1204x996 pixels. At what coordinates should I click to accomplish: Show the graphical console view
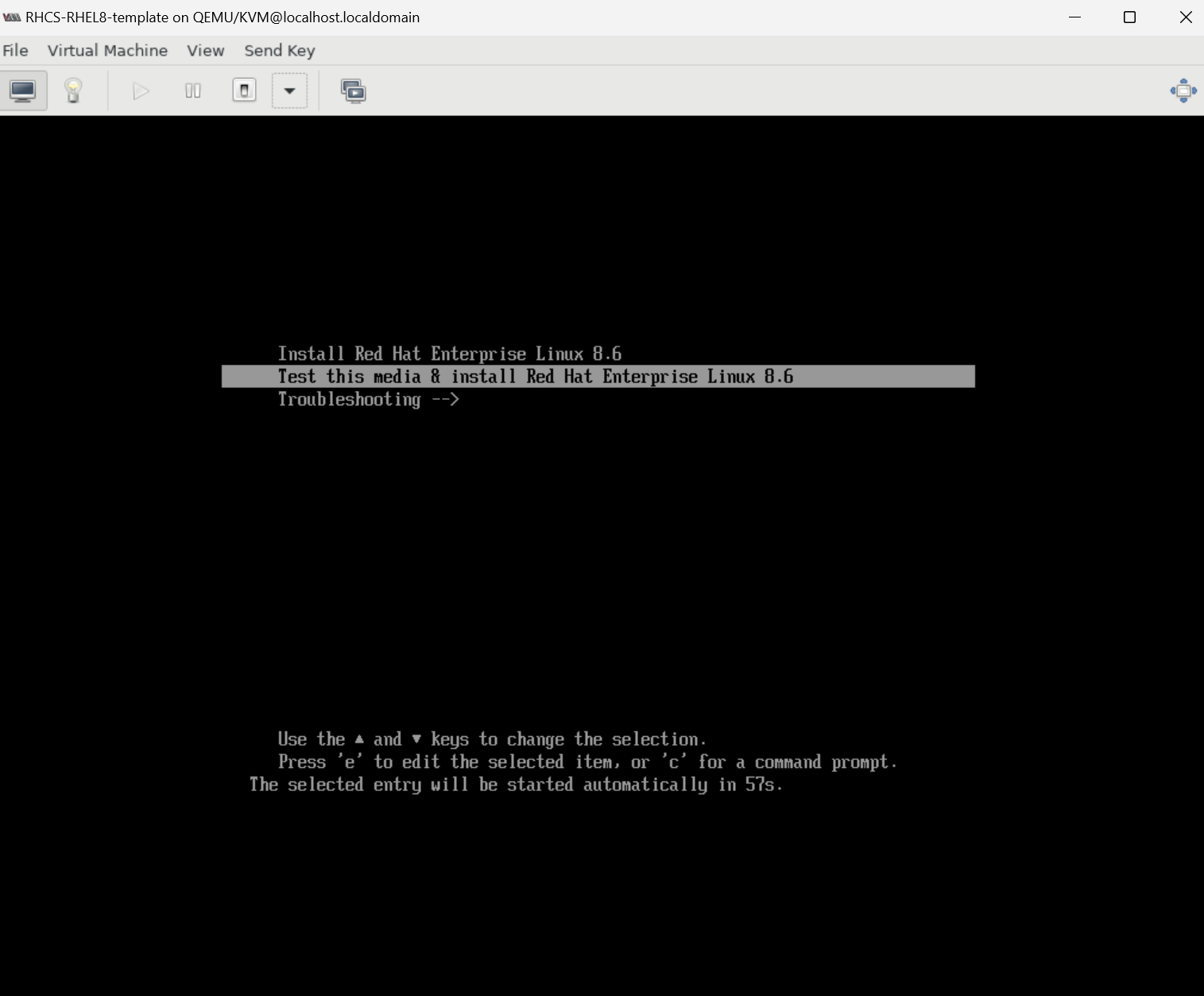pos(23,91)
